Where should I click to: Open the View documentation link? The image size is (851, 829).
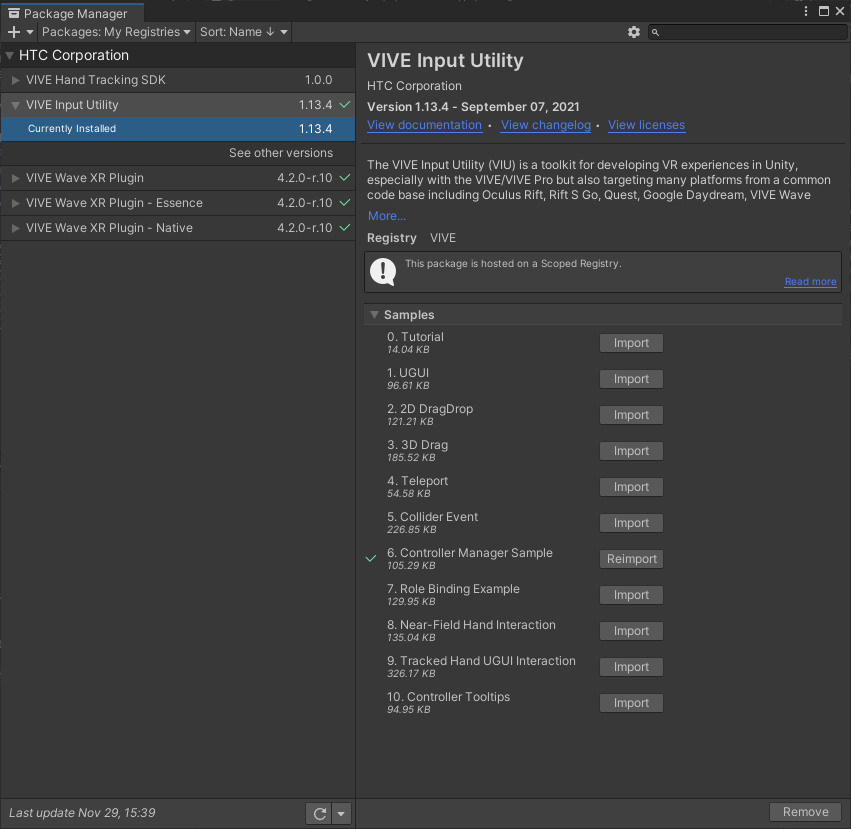(x=424, y=125)
